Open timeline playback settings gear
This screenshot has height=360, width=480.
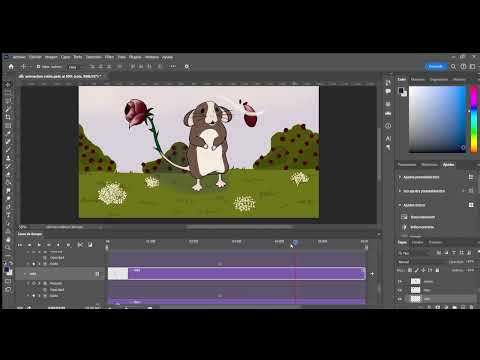[x=68, y=245]
